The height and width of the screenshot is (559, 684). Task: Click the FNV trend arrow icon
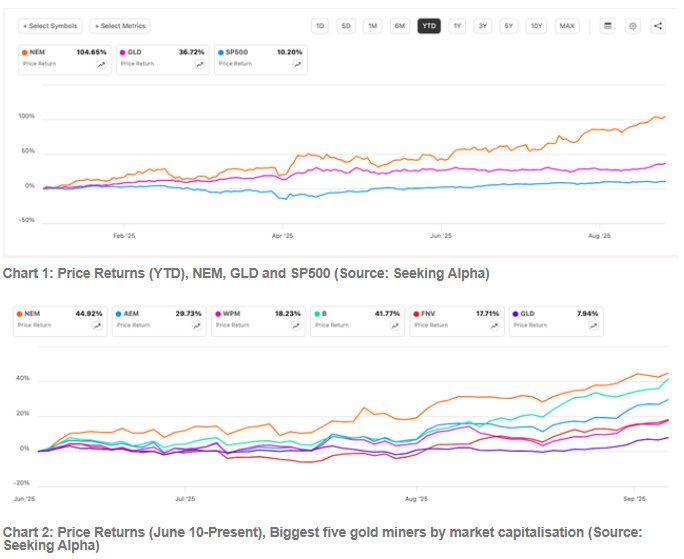click(492, 325)
